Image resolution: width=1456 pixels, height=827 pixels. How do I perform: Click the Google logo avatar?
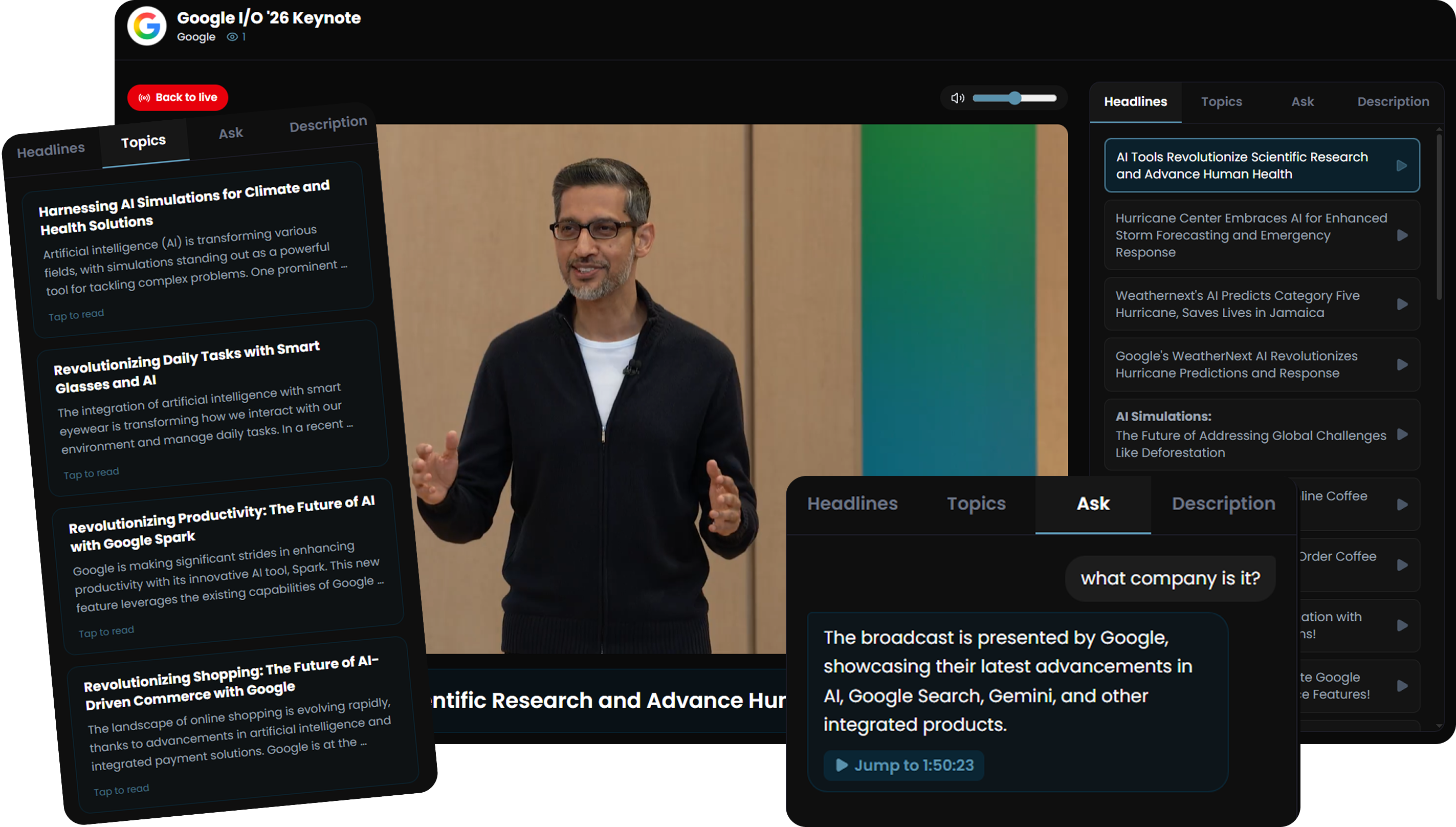tap(147, 26)
